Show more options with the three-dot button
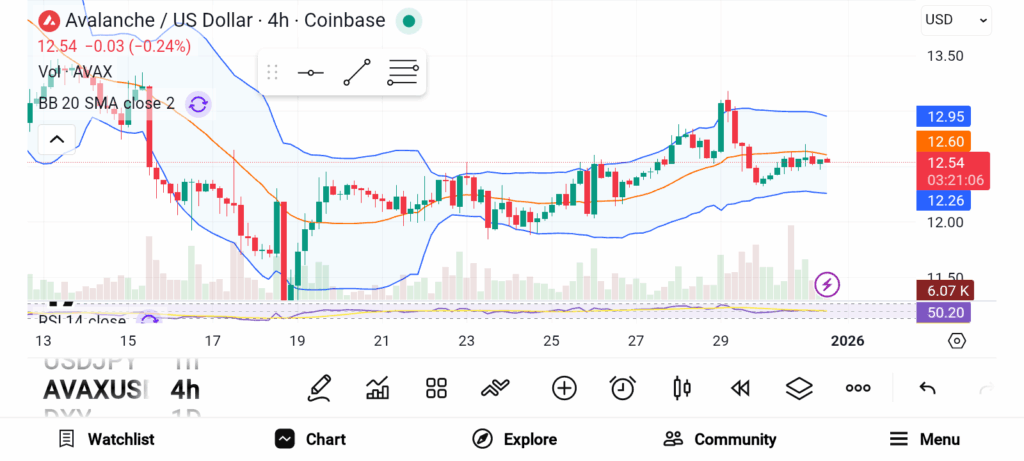This screenshot has width=1024, height=461. pyautogui.click(x=858, y=388)
